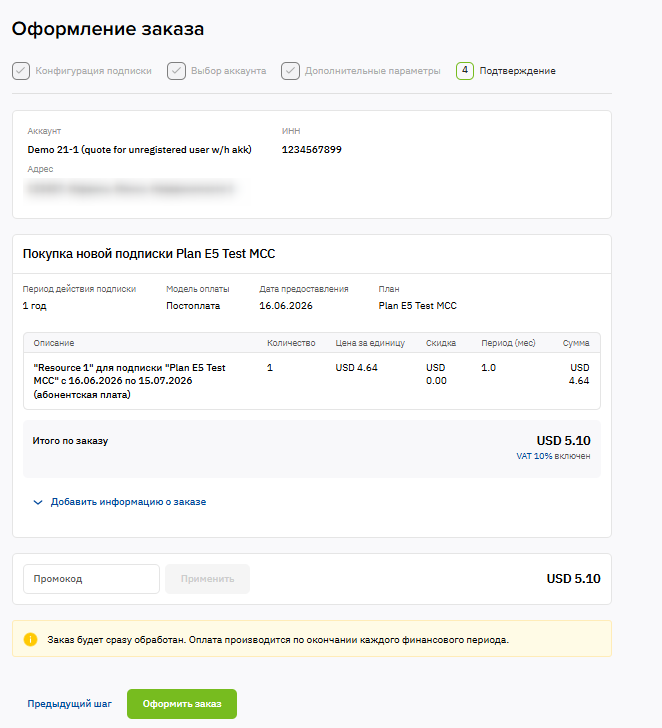Click the Промокод input field

coord(91,579)
